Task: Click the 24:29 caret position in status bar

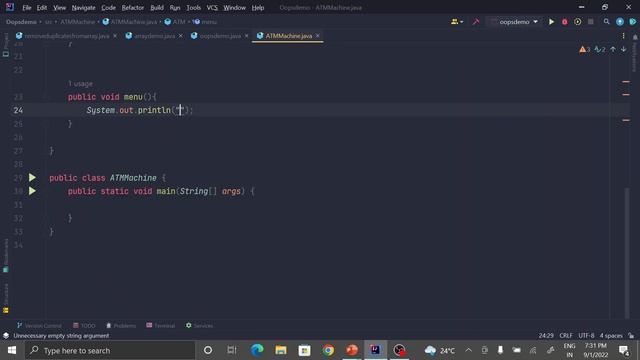Action: click(x=546, y=336)
